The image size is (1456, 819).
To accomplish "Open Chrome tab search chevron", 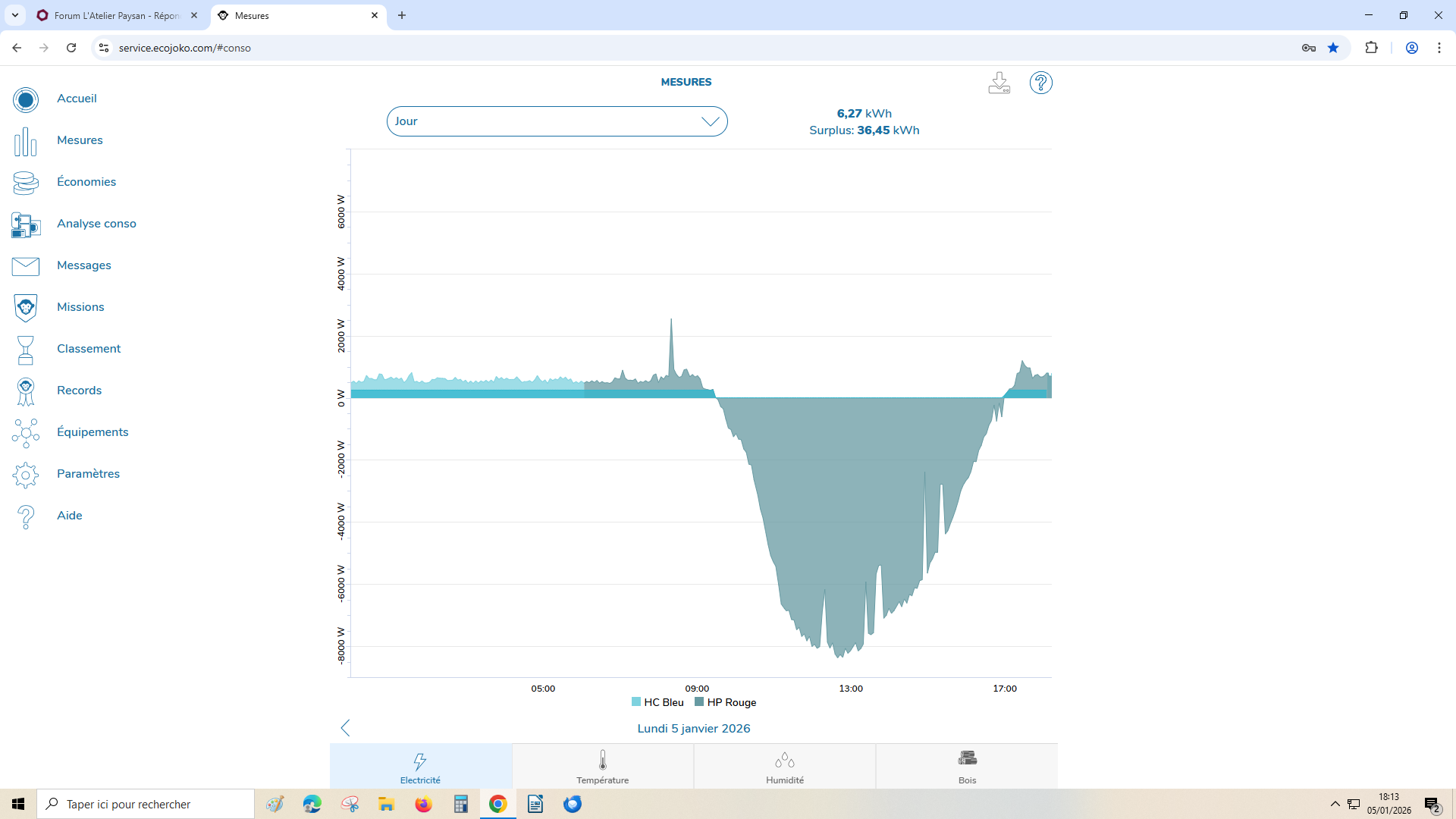I will pos(14,15).
